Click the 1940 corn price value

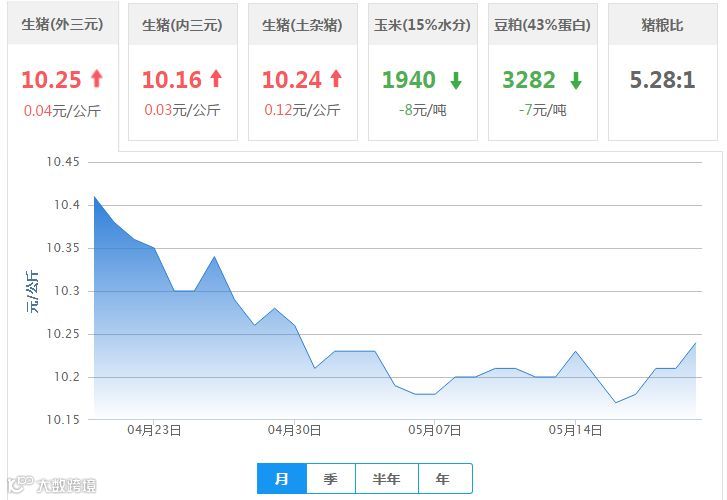[409, 79]
